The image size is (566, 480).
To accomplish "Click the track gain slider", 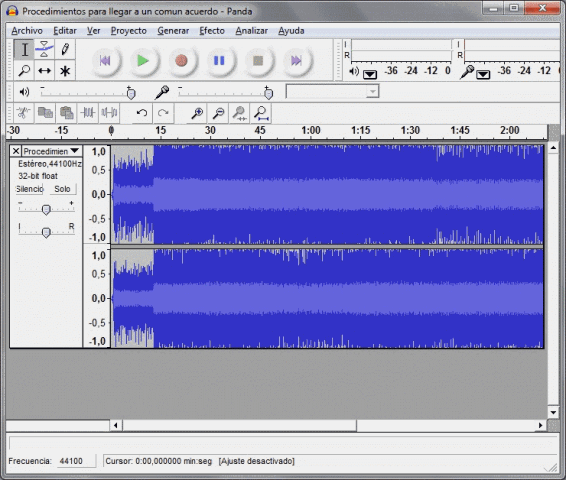I will 46,209.
